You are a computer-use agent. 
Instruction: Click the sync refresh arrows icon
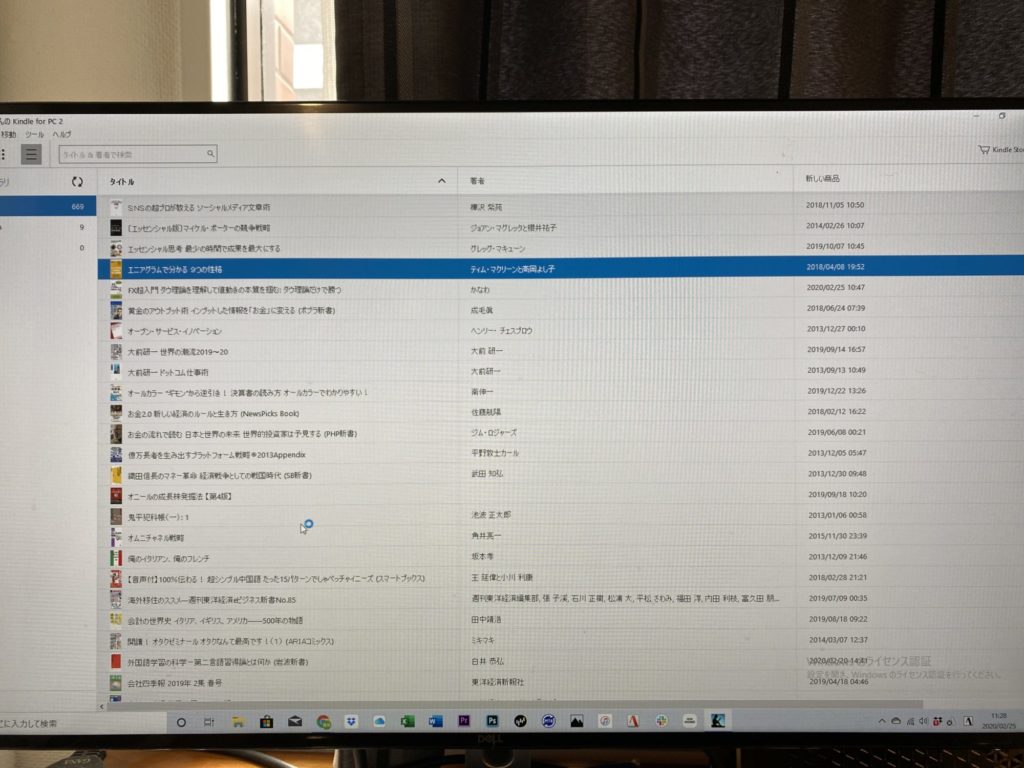[x=77, y=182]
